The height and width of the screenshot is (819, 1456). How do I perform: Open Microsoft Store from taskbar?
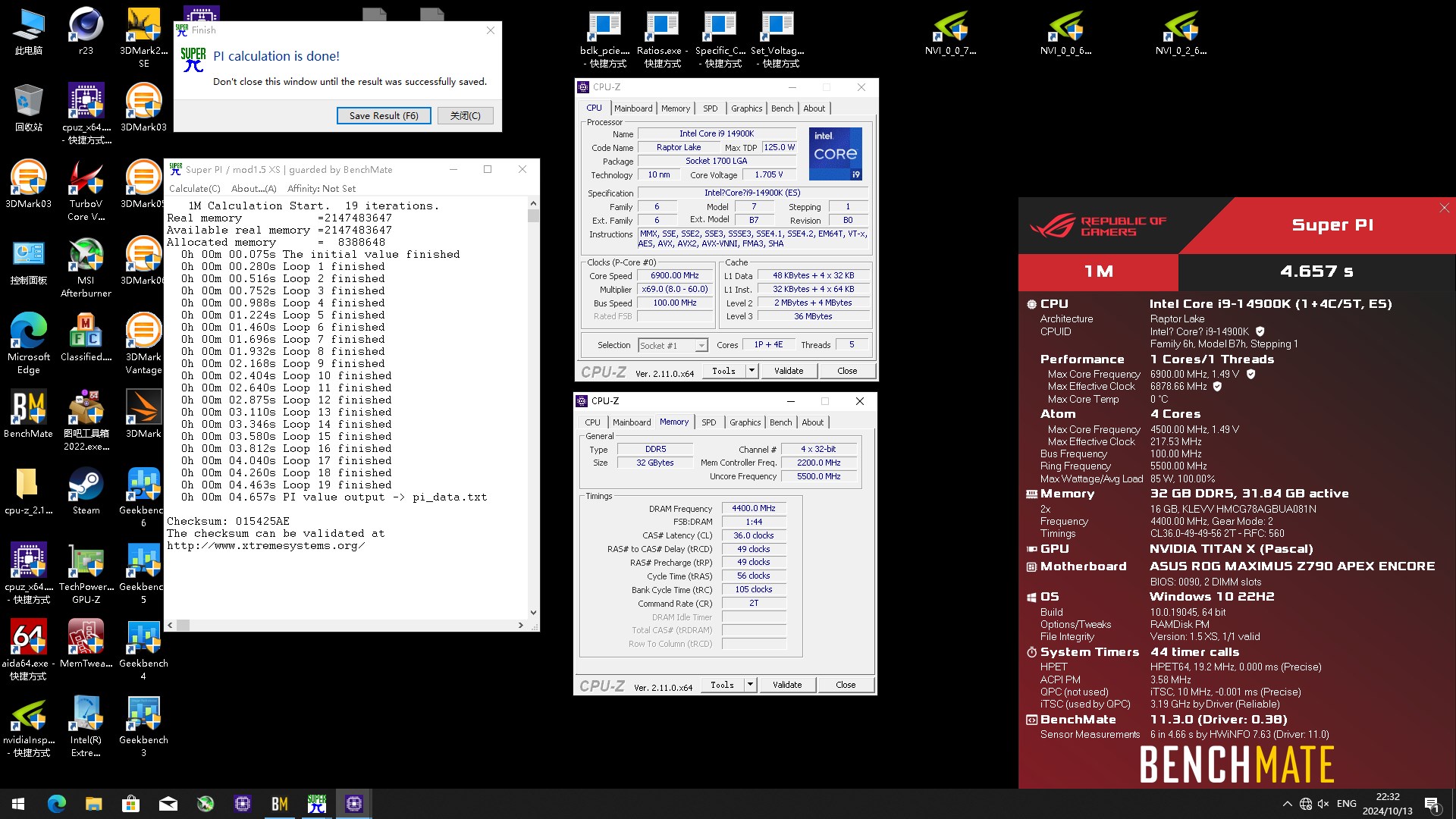(x=130, y=804)
